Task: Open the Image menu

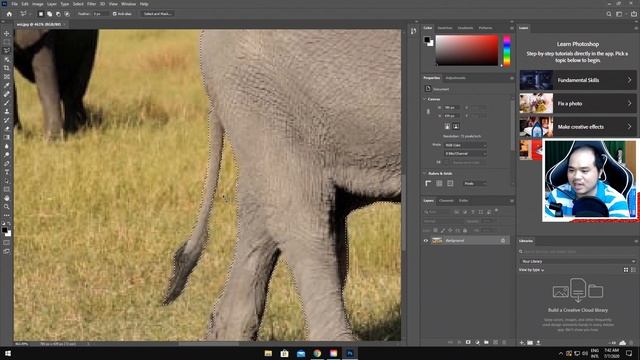Action: (x=38, y=4)
